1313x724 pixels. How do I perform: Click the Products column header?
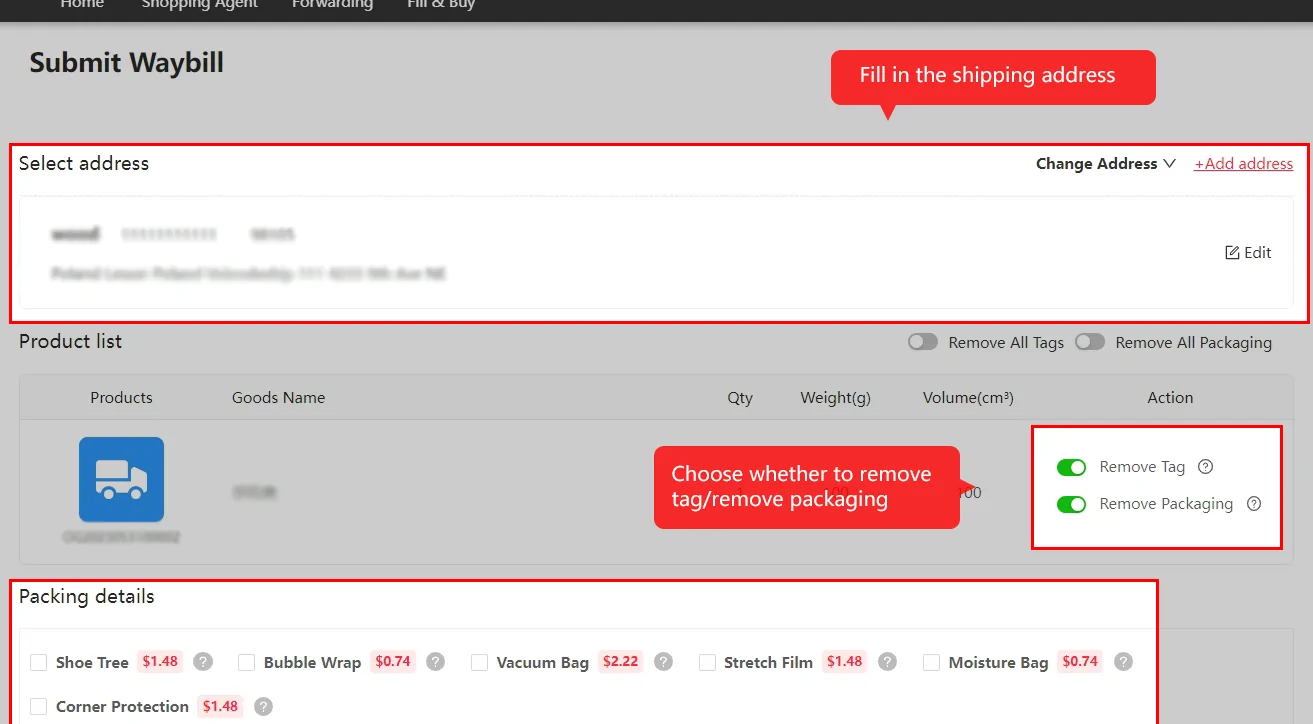point(121,397)
